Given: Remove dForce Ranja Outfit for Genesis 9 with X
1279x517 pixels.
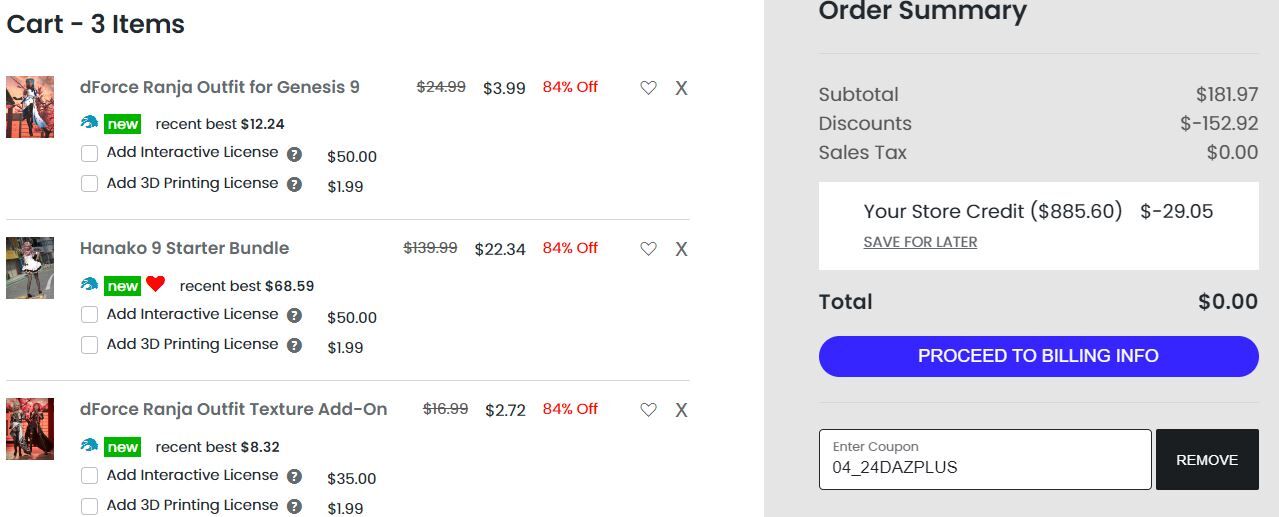Looking at the screenshot, I should 681,88.
